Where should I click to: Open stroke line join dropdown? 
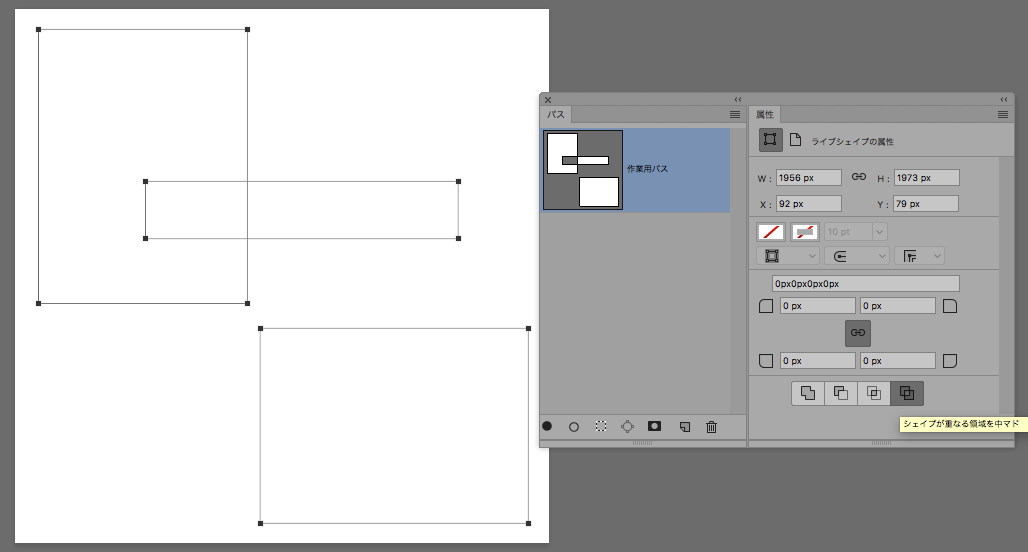919,256
